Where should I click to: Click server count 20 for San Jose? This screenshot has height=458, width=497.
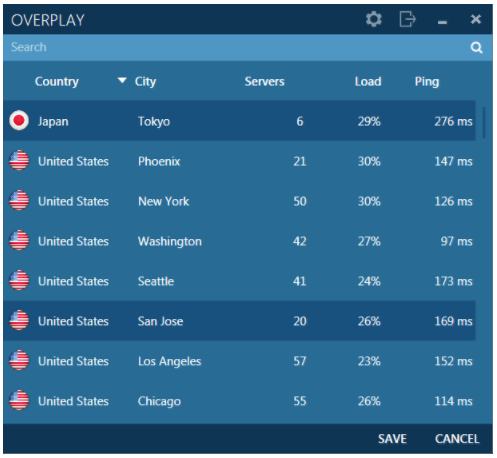click(300, 322)
